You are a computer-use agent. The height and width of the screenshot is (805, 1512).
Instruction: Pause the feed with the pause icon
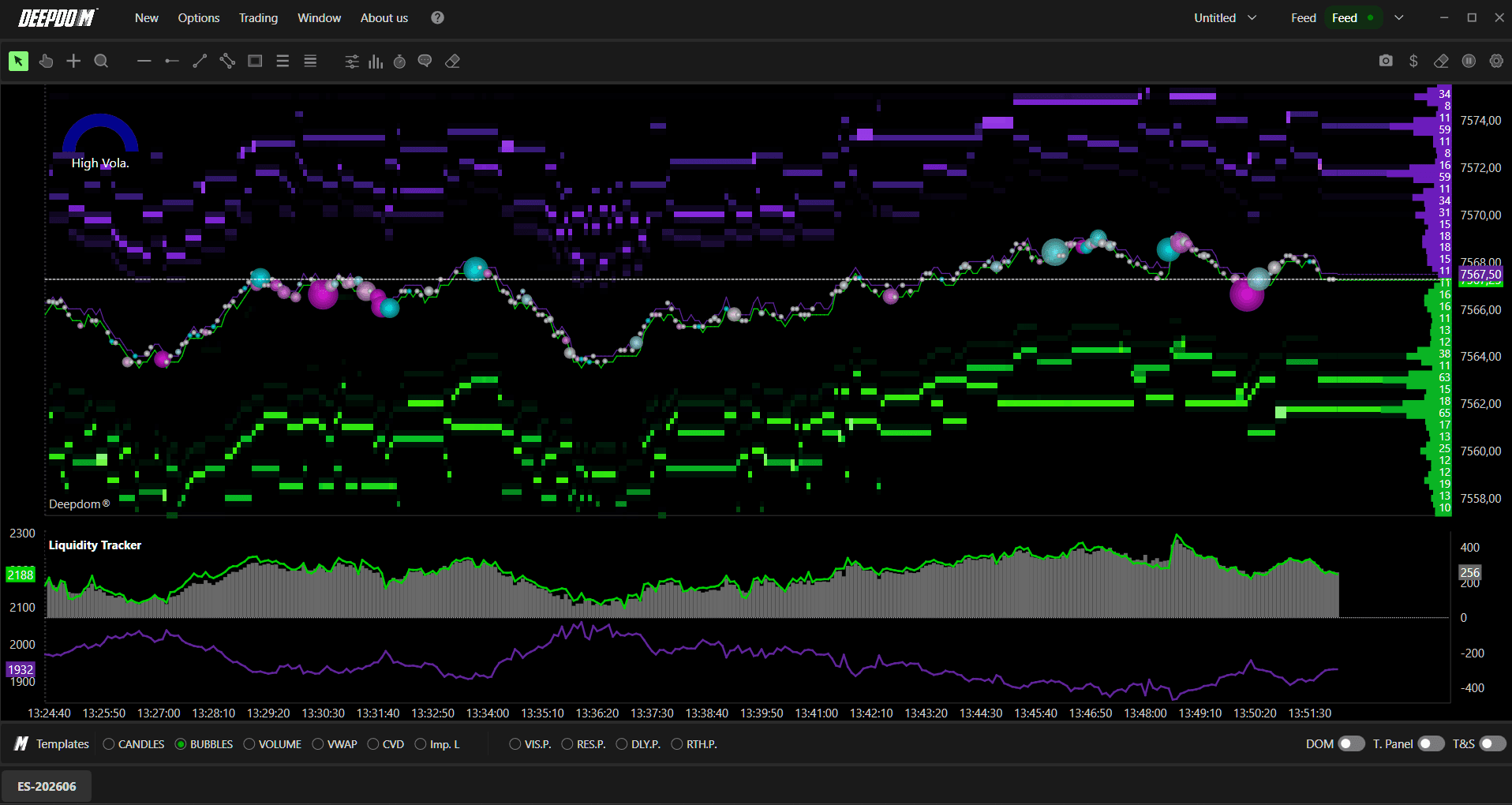tap(1469, 61)
